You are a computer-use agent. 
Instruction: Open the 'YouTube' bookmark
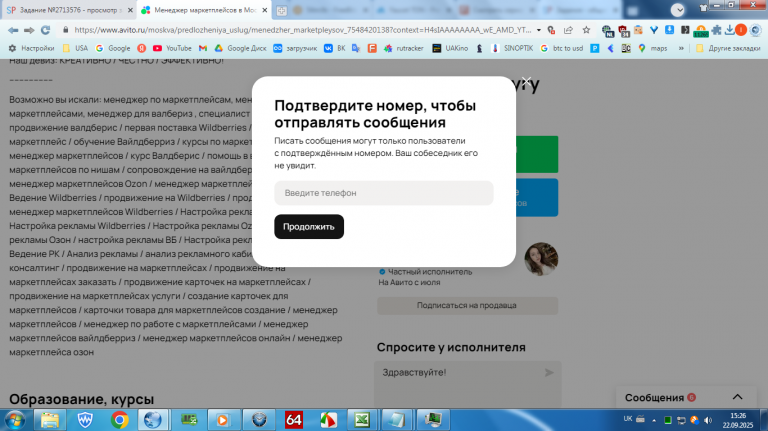coord(172,48)
